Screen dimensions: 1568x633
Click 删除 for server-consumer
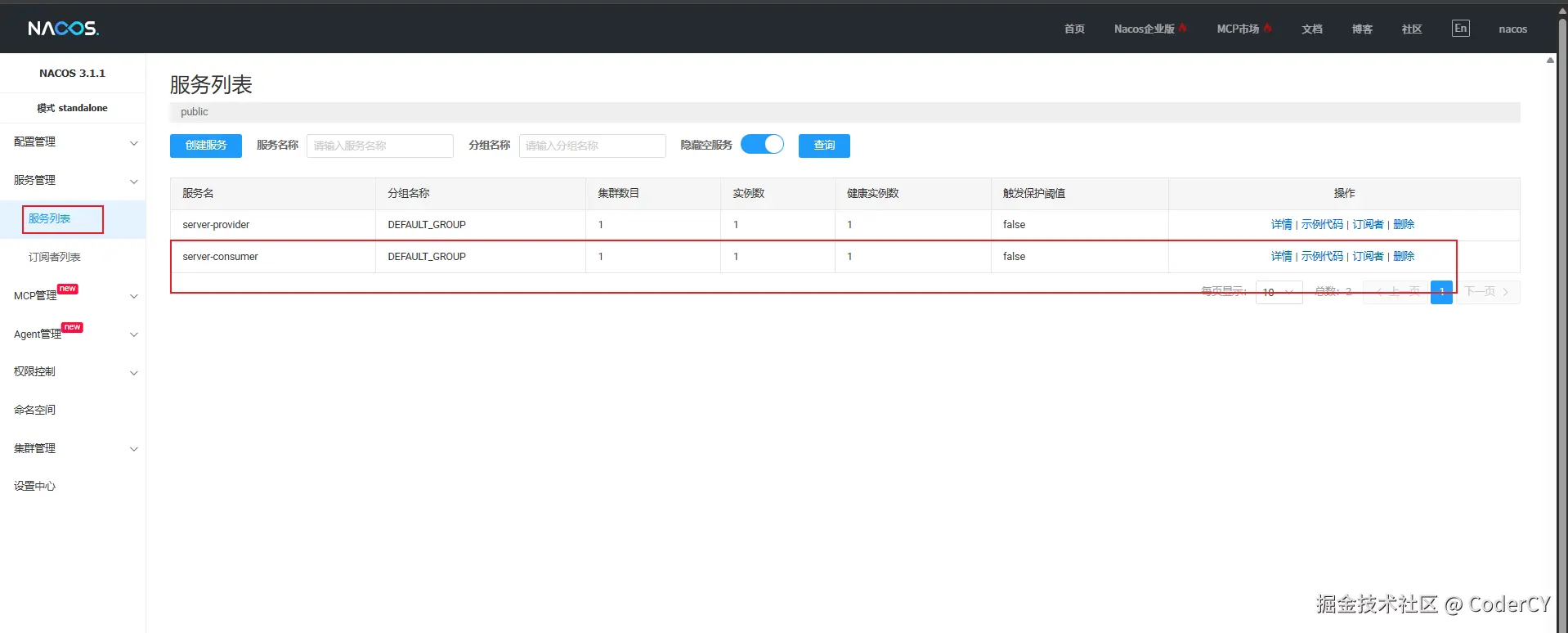point(1404,256)
